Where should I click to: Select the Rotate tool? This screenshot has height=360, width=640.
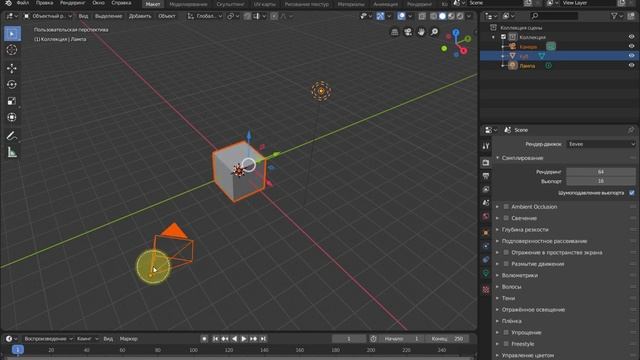pos(12,84)
